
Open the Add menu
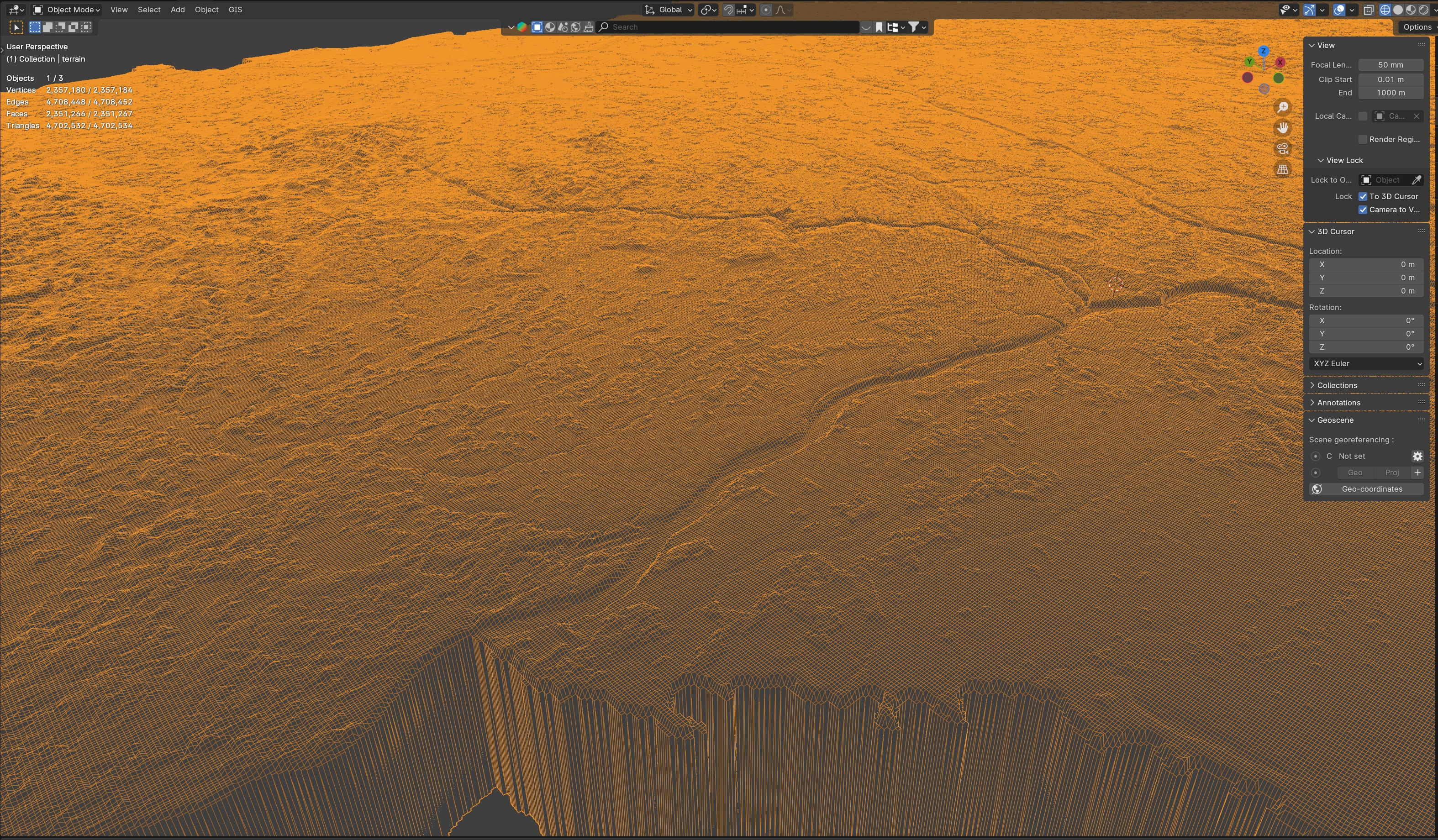178,10
